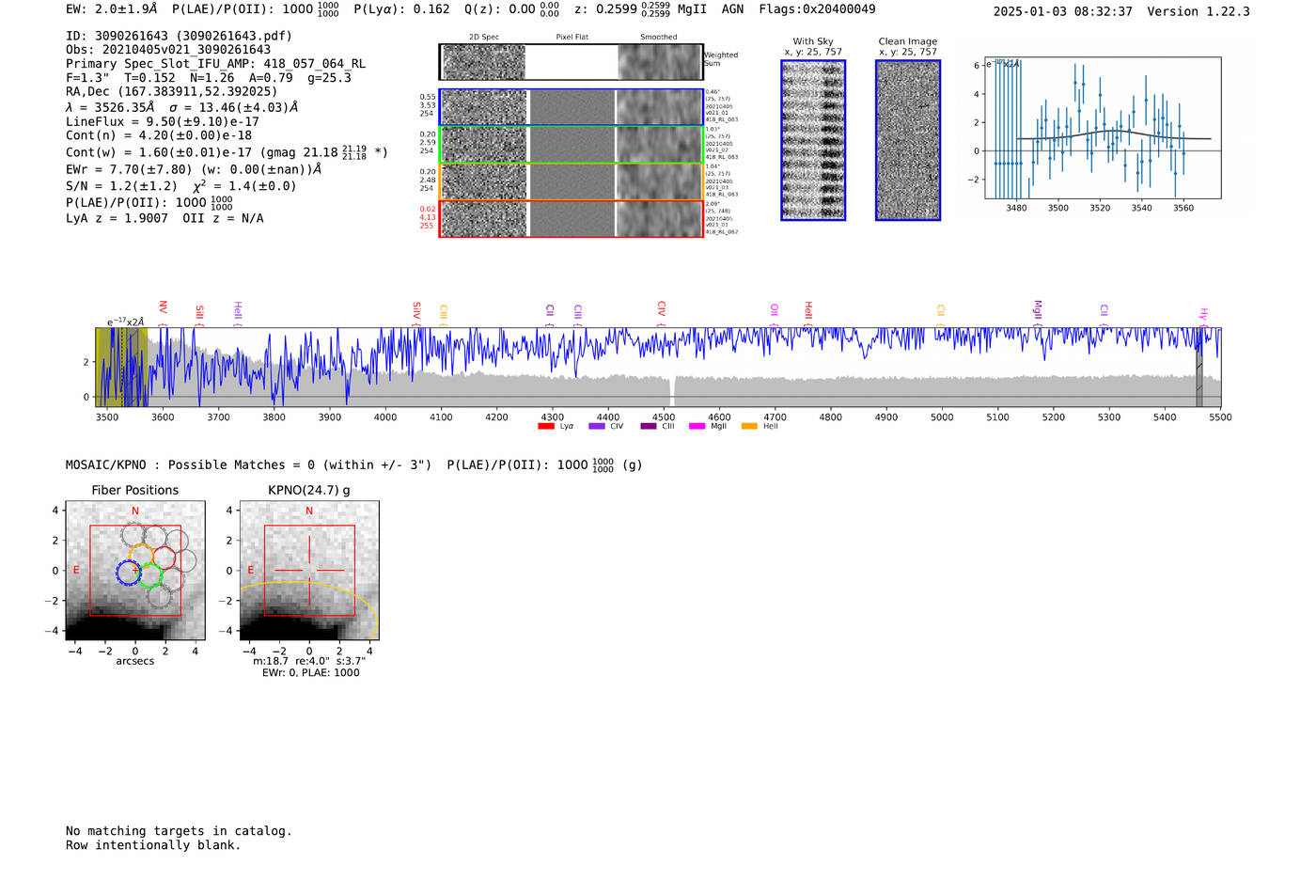Click the Smoothed panel of the Weighted Sum row
Screen dimensions: 1316x896
[659, 62]
